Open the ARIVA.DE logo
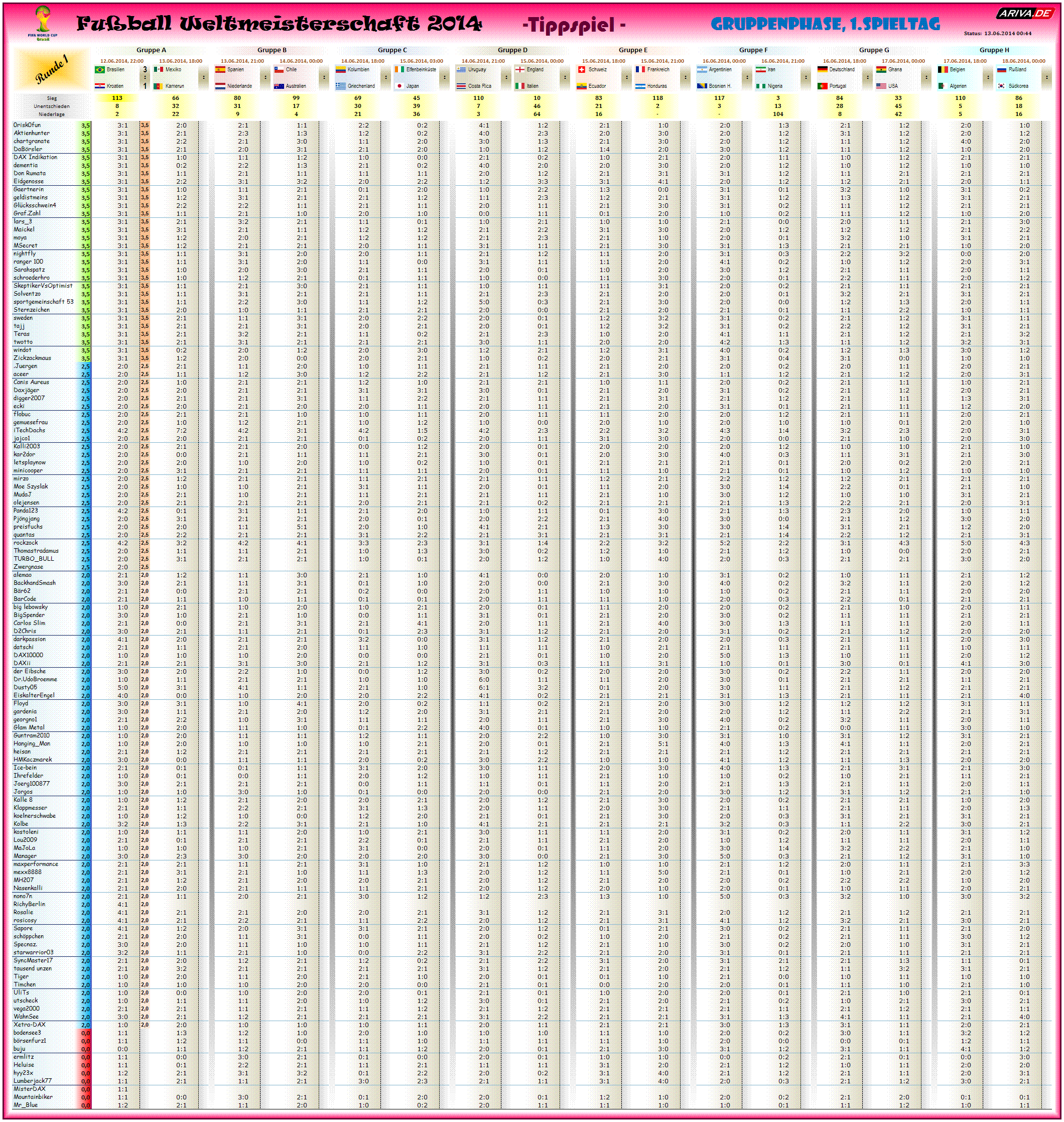This screenshot has height=1122, width=1064. coord(1025,13)
